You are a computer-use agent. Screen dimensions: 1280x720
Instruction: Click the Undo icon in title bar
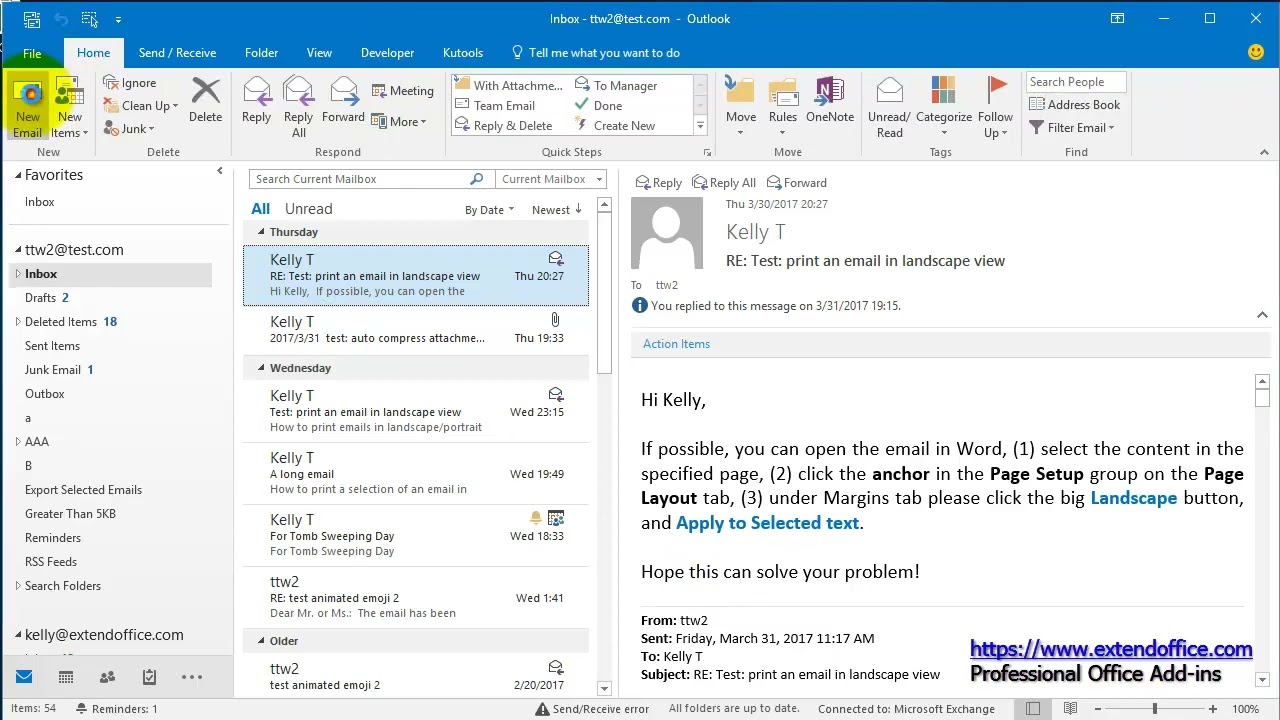tap(62, 19)
